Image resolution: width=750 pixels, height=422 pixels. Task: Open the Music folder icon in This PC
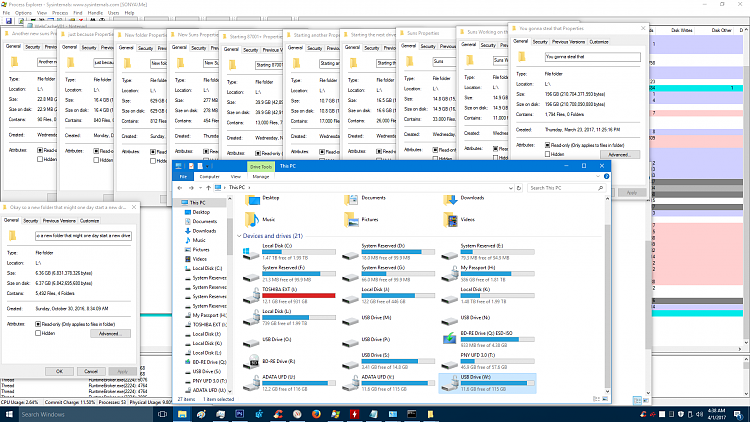coord(252,220)
